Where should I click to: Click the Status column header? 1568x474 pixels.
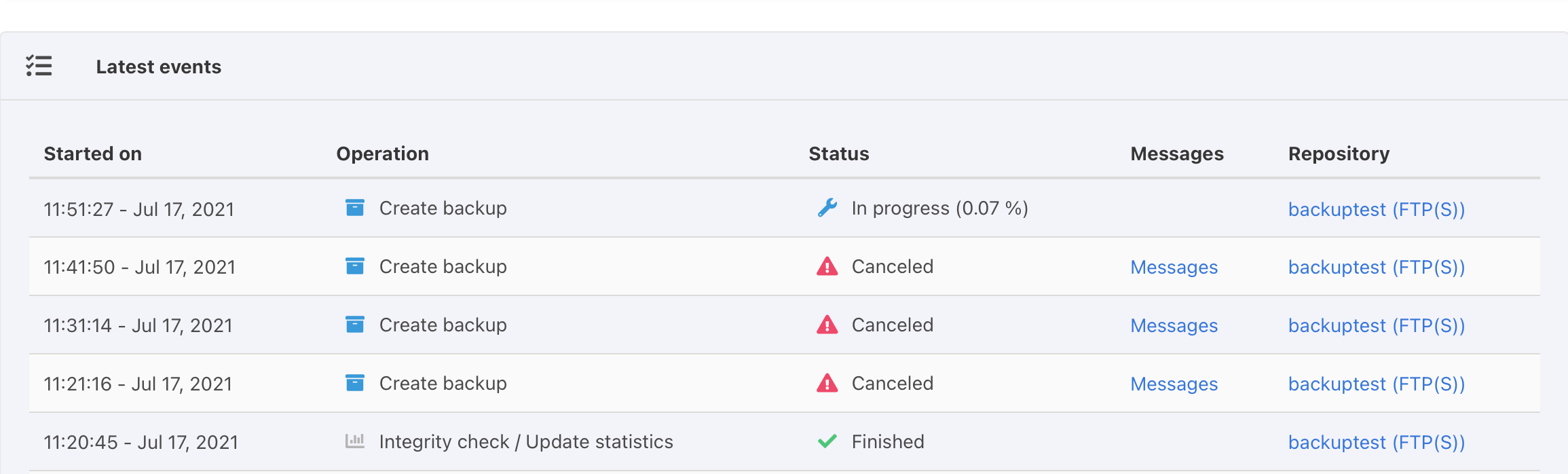click(838, 154)
